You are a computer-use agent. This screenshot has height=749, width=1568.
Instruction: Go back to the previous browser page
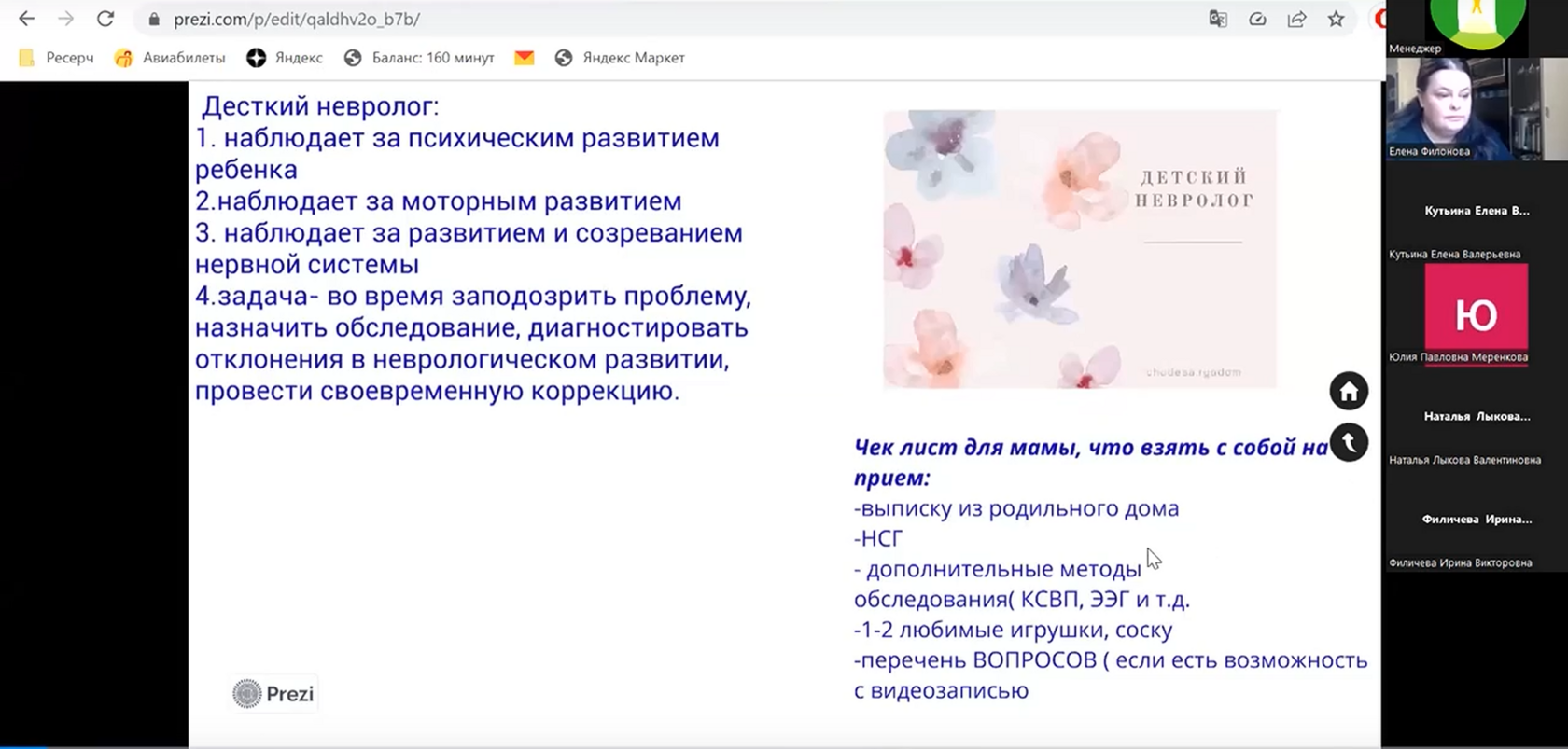(x=27, y=19)
